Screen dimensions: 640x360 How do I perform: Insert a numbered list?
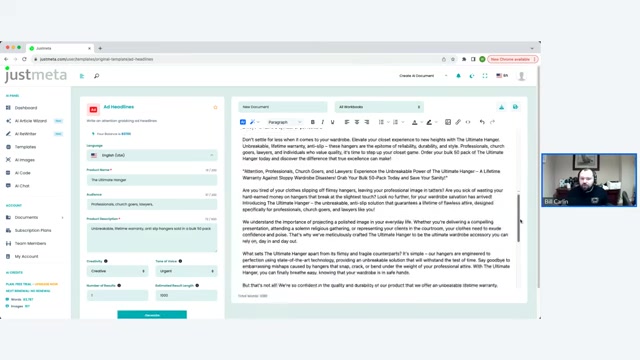395,122
